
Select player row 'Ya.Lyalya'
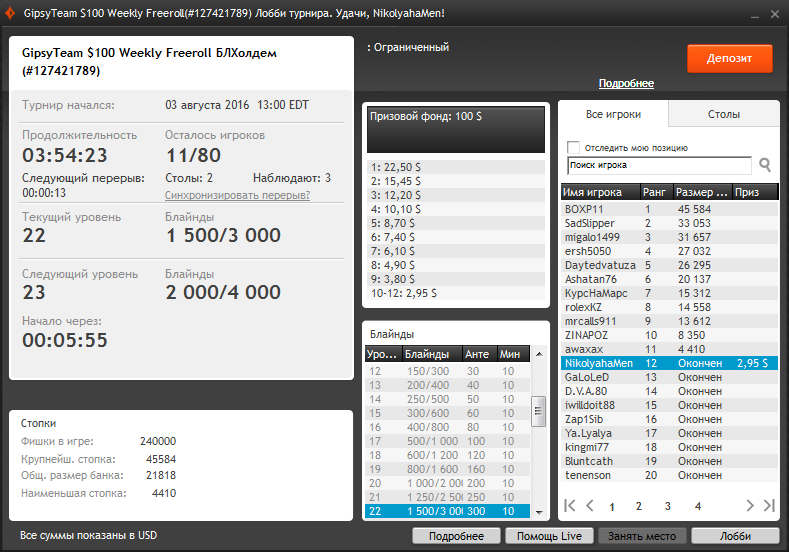[669, 433]
